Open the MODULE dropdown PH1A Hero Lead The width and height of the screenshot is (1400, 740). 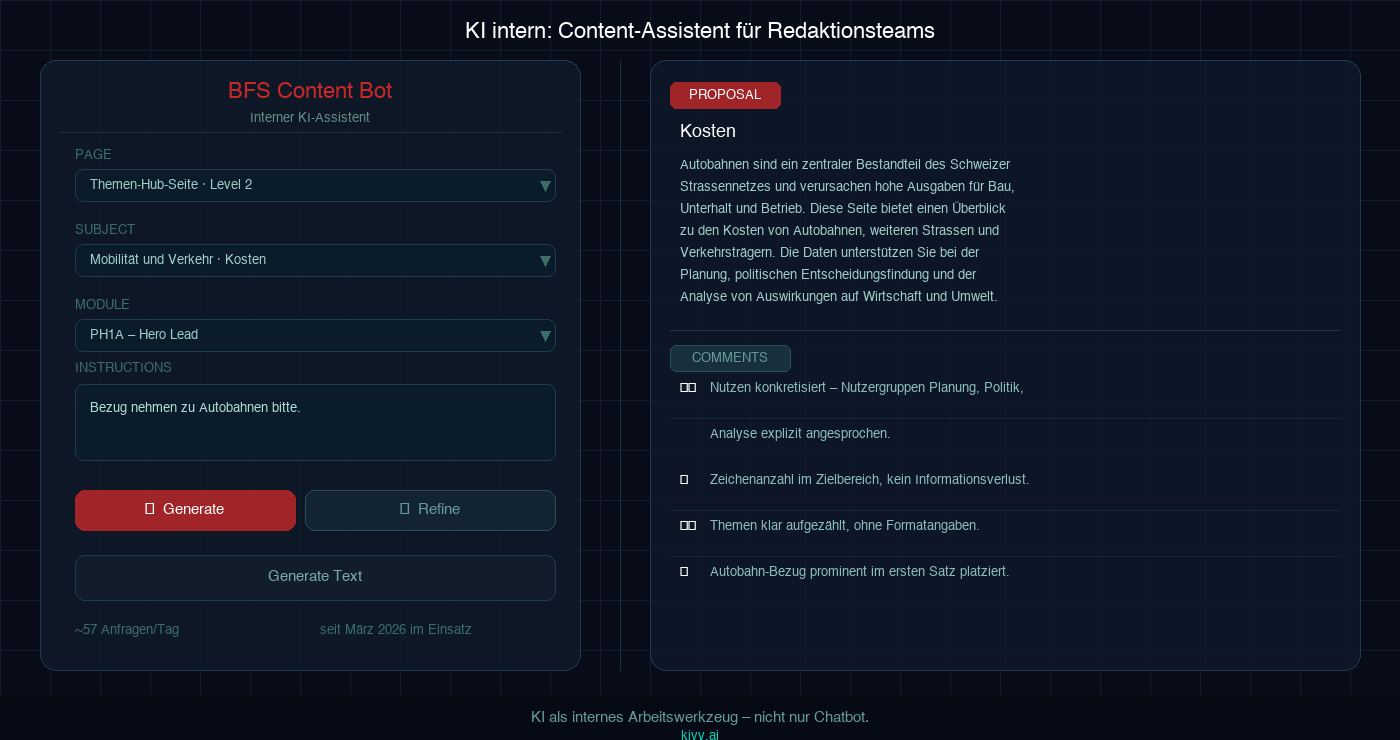pyautogui.click(x=315, y=335)
